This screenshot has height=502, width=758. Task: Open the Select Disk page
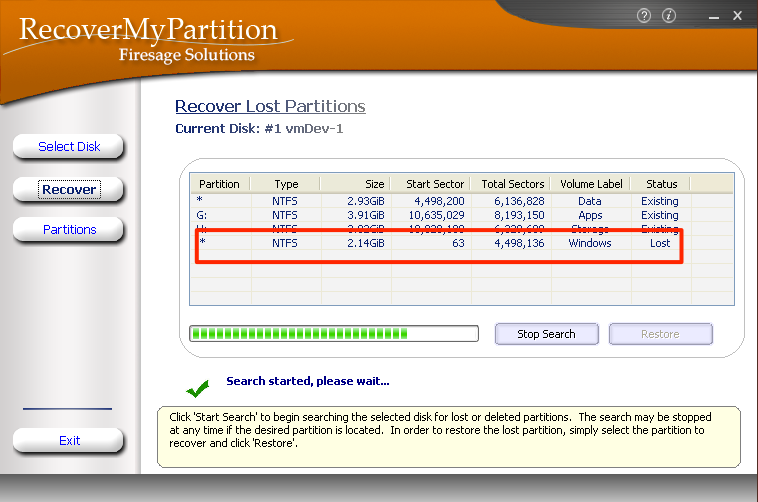(x=69, y=147)
